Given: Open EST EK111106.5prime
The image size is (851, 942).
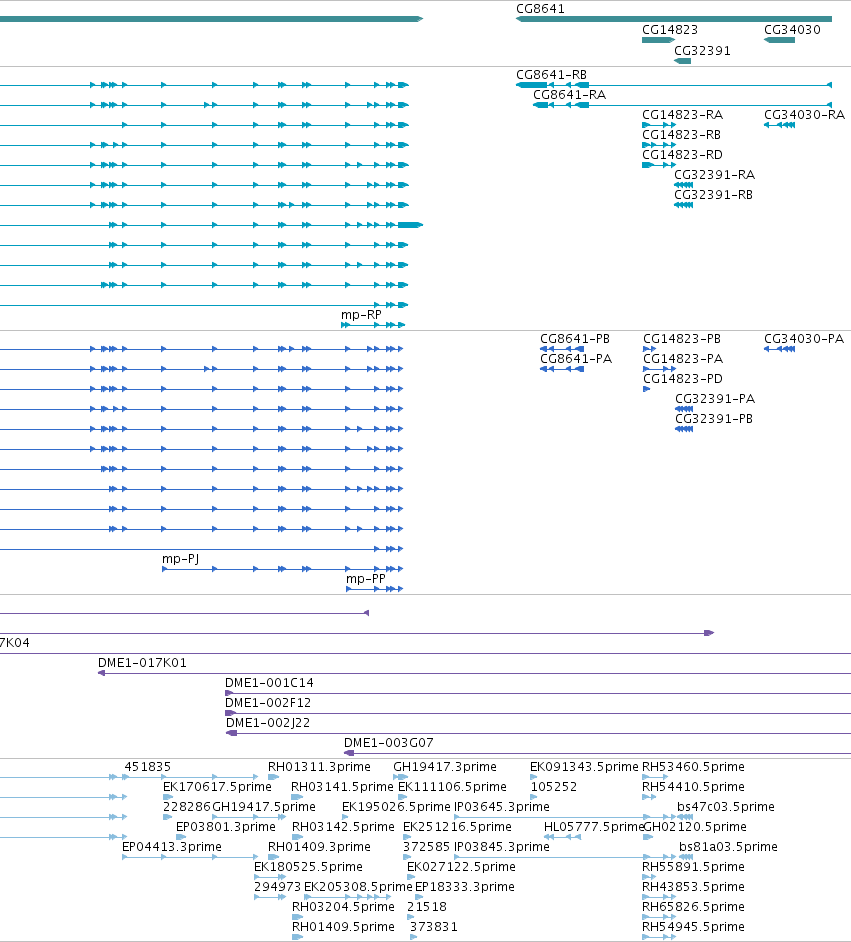Looking at the screenshot, I should tap(452, 787).
